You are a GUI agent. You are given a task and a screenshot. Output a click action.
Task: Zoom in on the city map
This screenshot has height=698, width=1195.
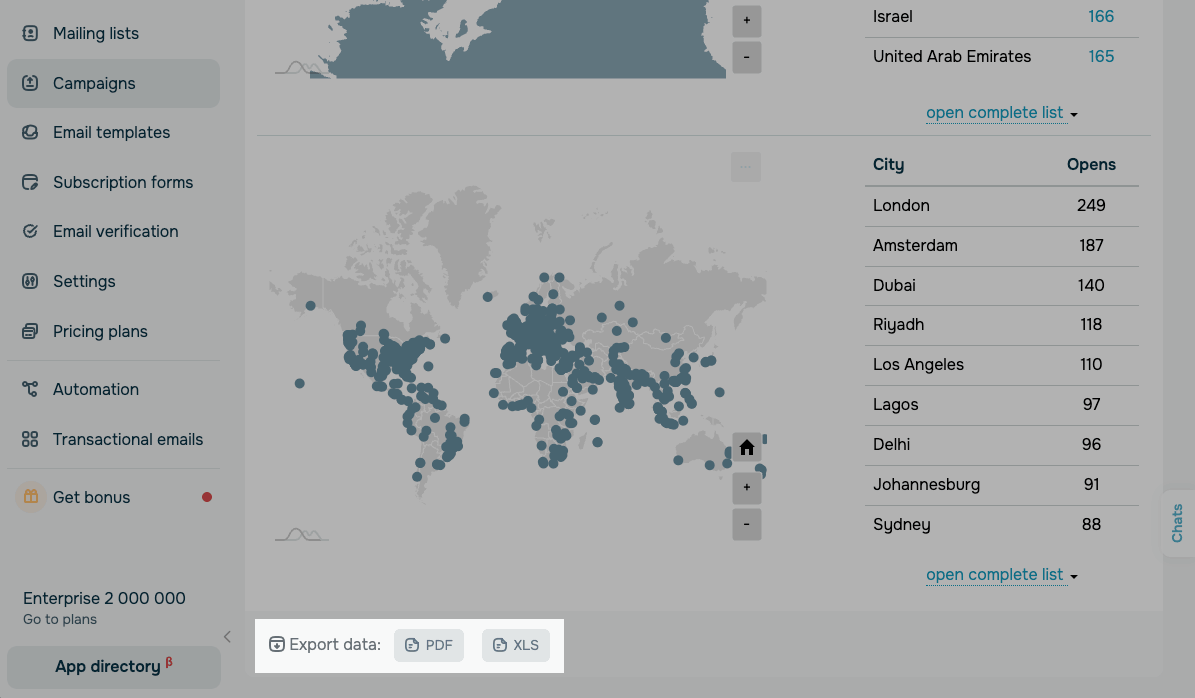tap(747, 488)
